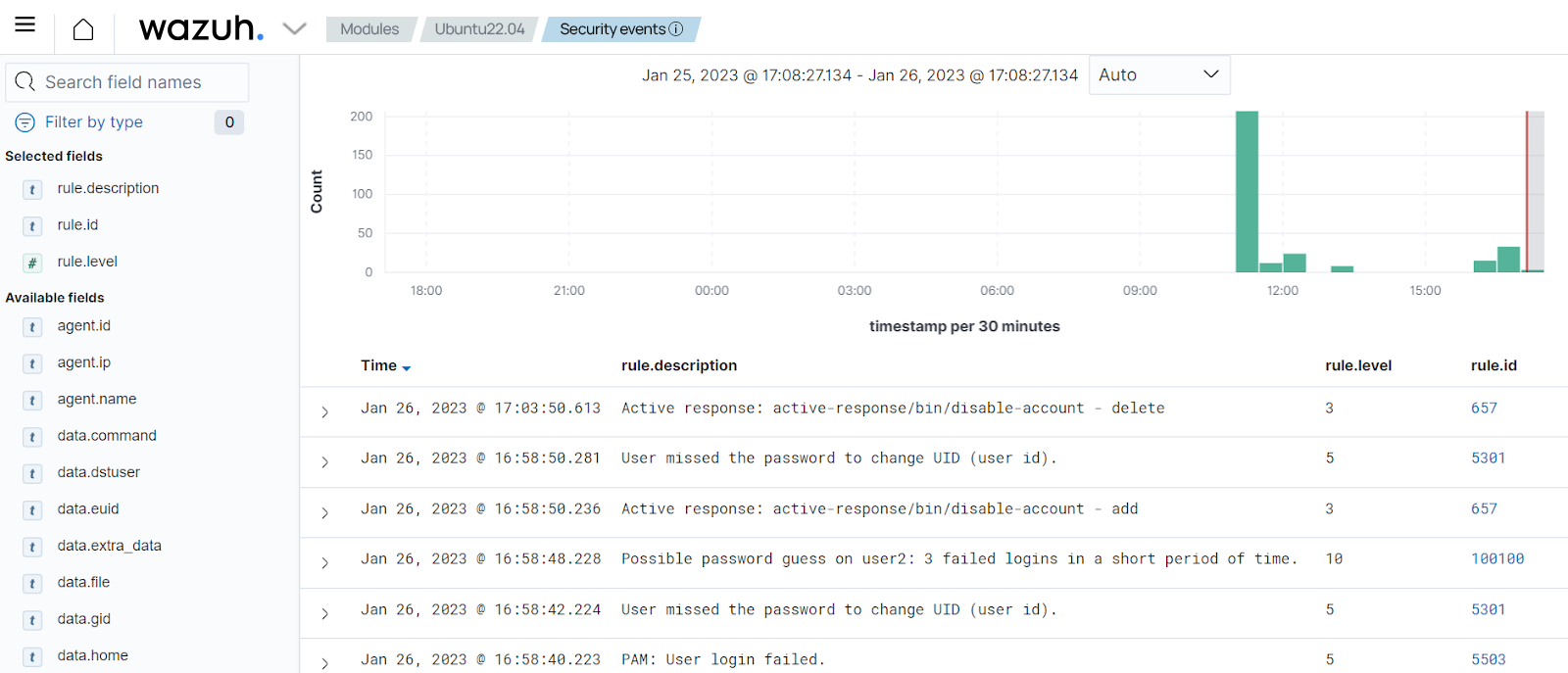Click the number type icon for rule.level
Image resolution: width=1568 pixels, height=673 pixels.
[32, 263]
